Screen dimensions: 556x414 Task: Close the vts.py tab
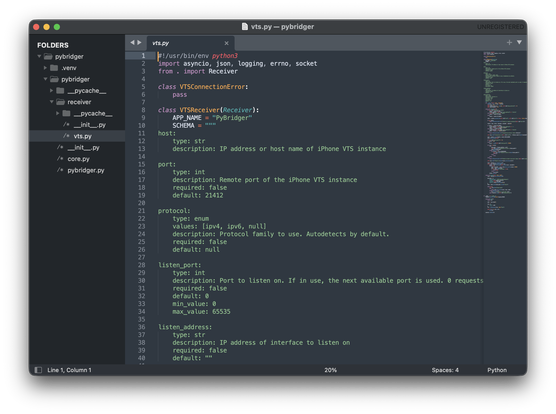coord(227,43)
